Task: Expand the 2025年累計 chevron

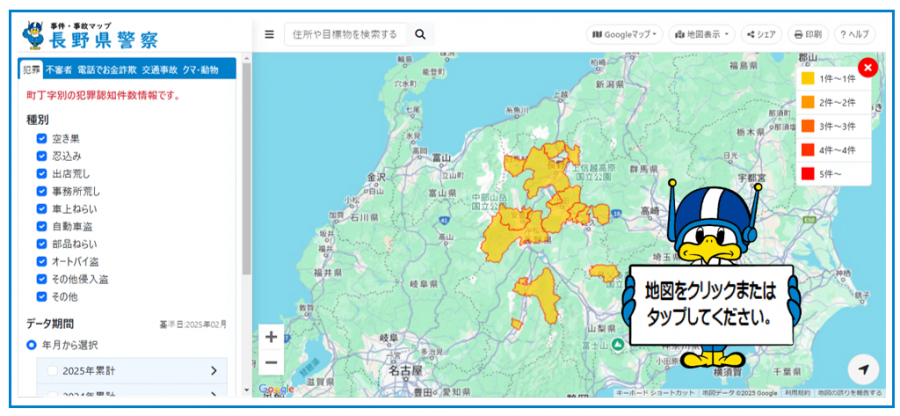Action: coord(214,371)
